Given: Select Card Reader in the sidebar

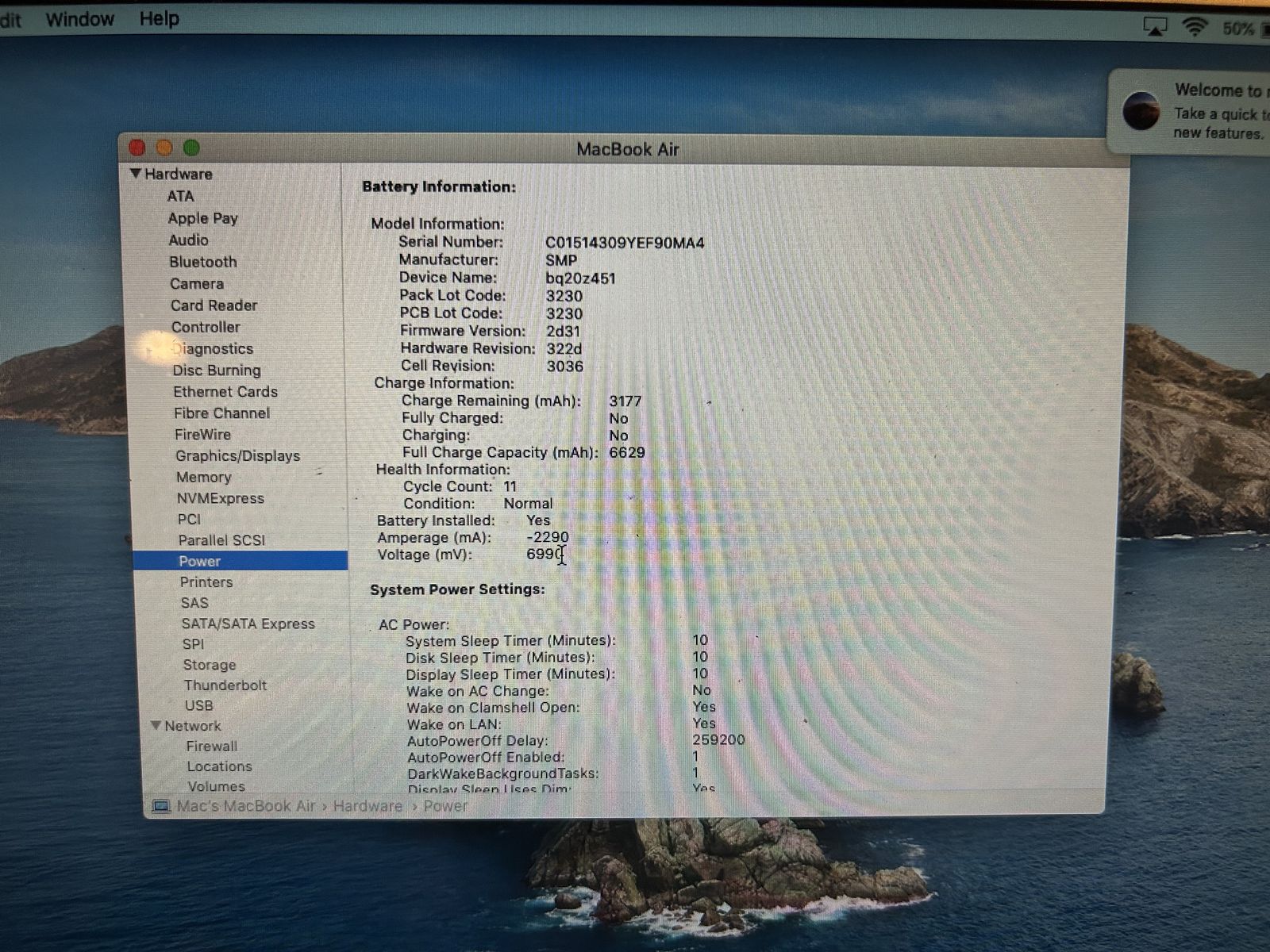Looking at the screenshot, I should tap(214, 305).
